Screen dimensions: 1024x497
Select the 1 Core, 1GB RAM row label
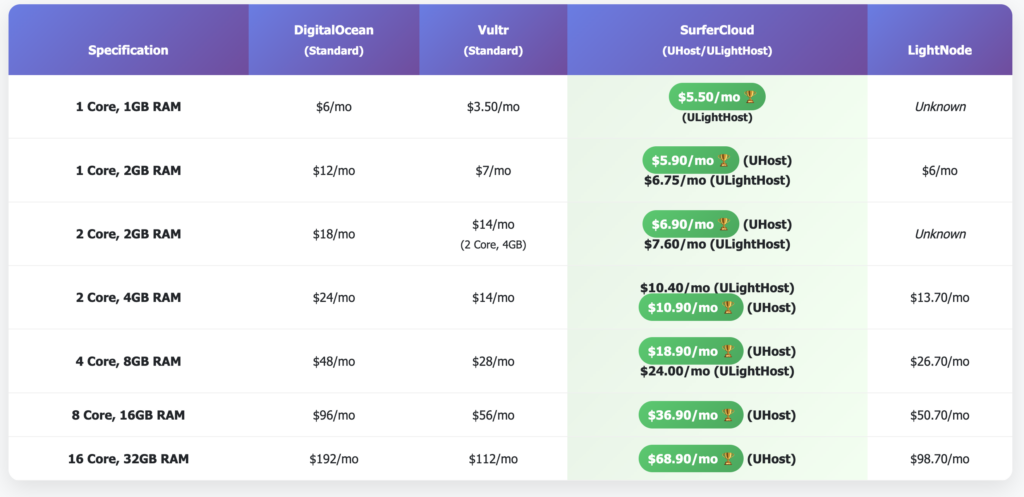128,106
